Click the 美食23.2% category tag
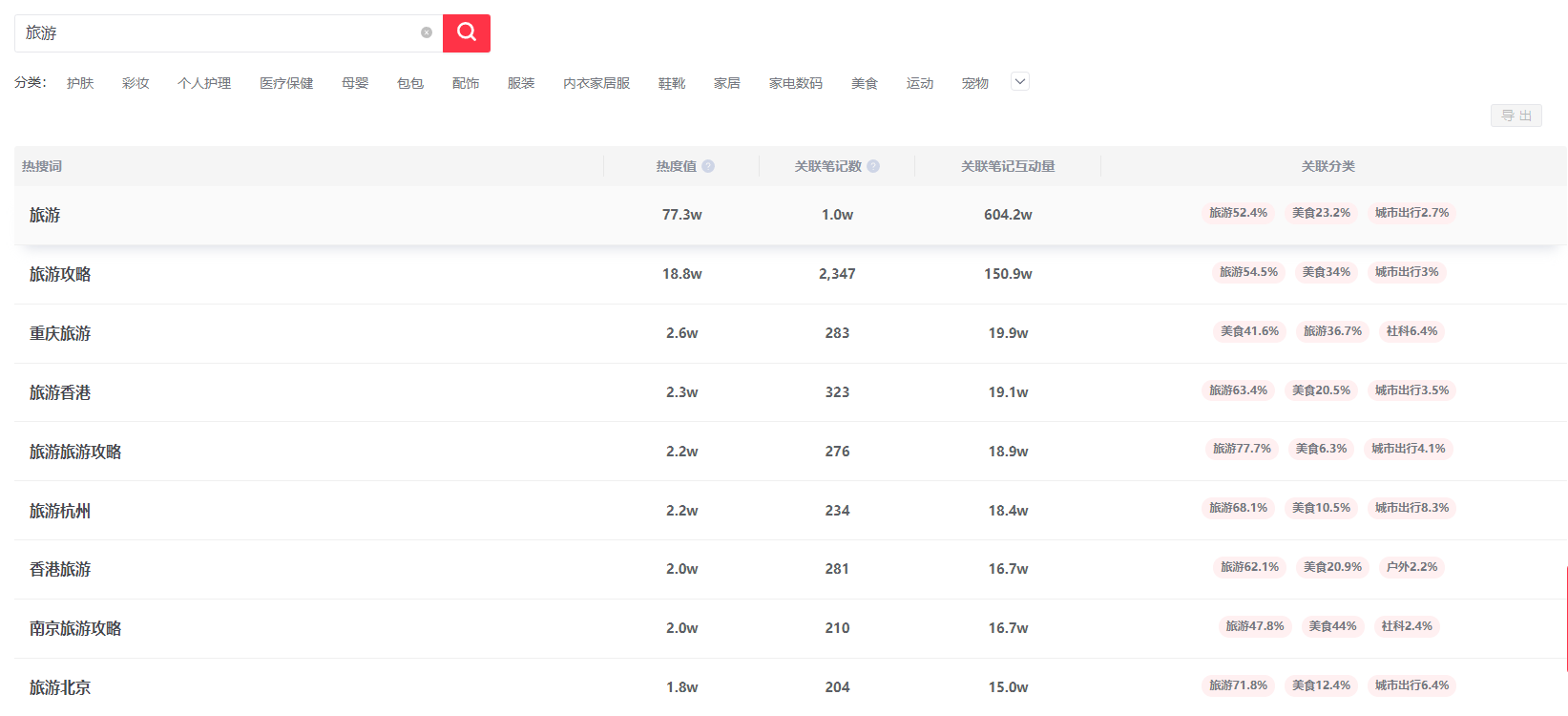 pos(1321,213)
